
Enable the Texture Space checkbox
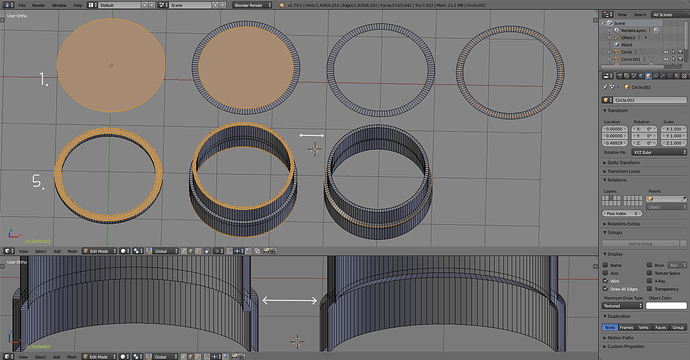coord(649,273)
